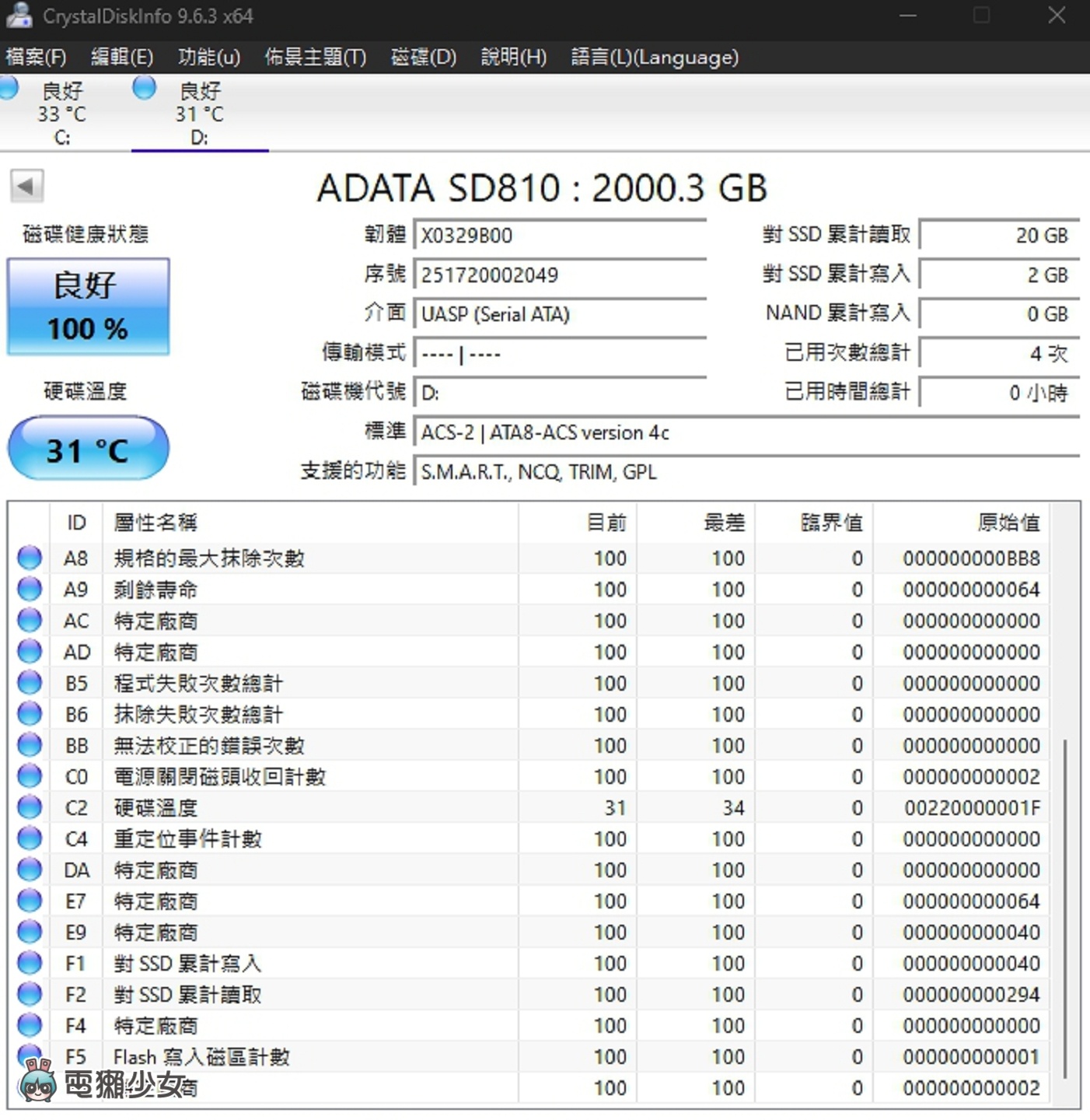Click the previous disk arrow button
The height and width of the screenshot is (1120, 1090).
(x=26, y=186)
